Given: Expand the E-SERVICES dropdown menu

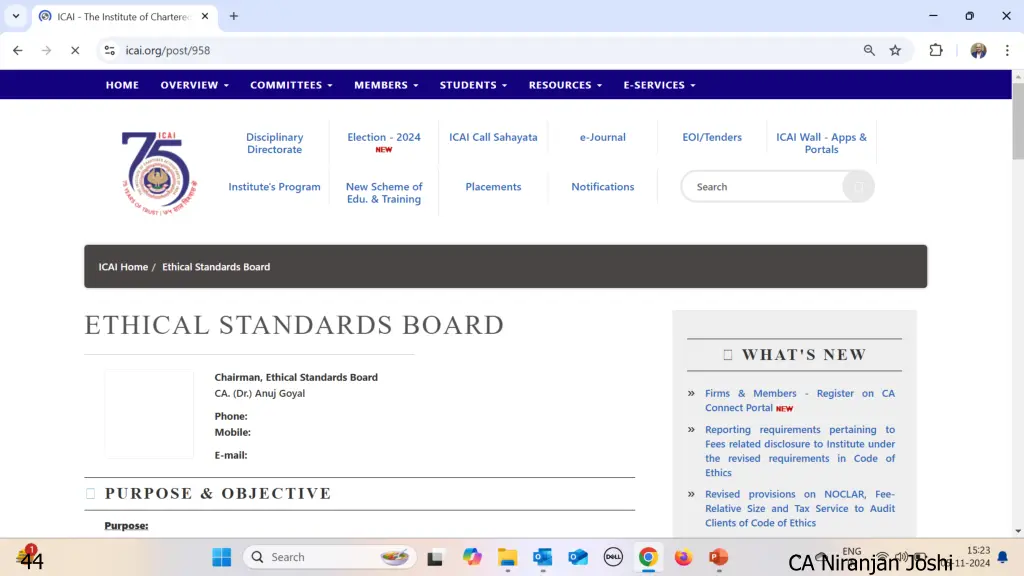Looking at the screenshot, I should coord(659,85).
